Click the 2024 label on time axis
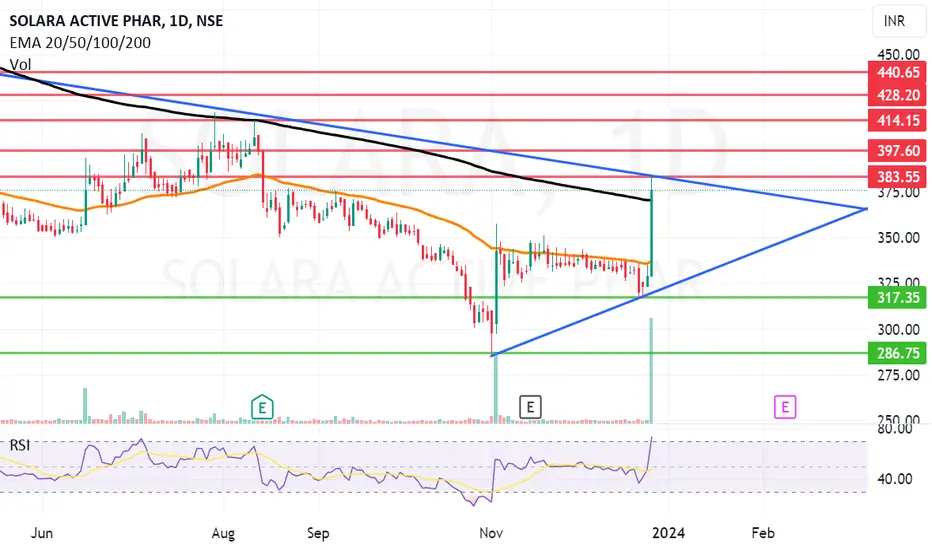The image size is (932, 550). click(668, 533)
